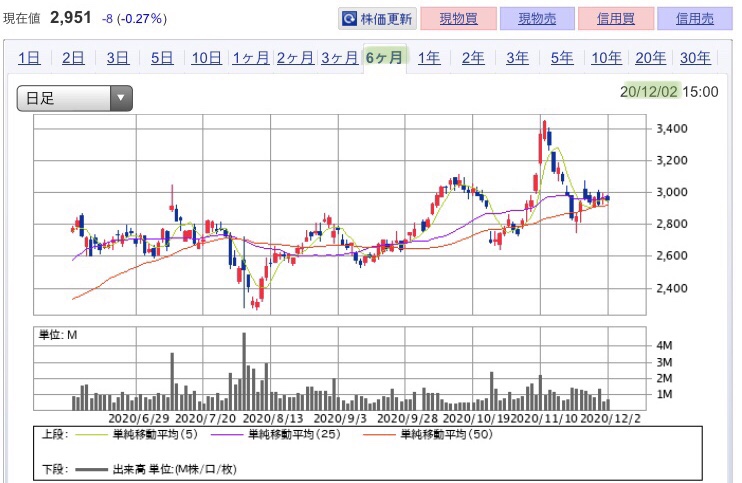Click the 現物売 button
The width and height of the screenshot is (742, 483).
[x=537, y=19]
